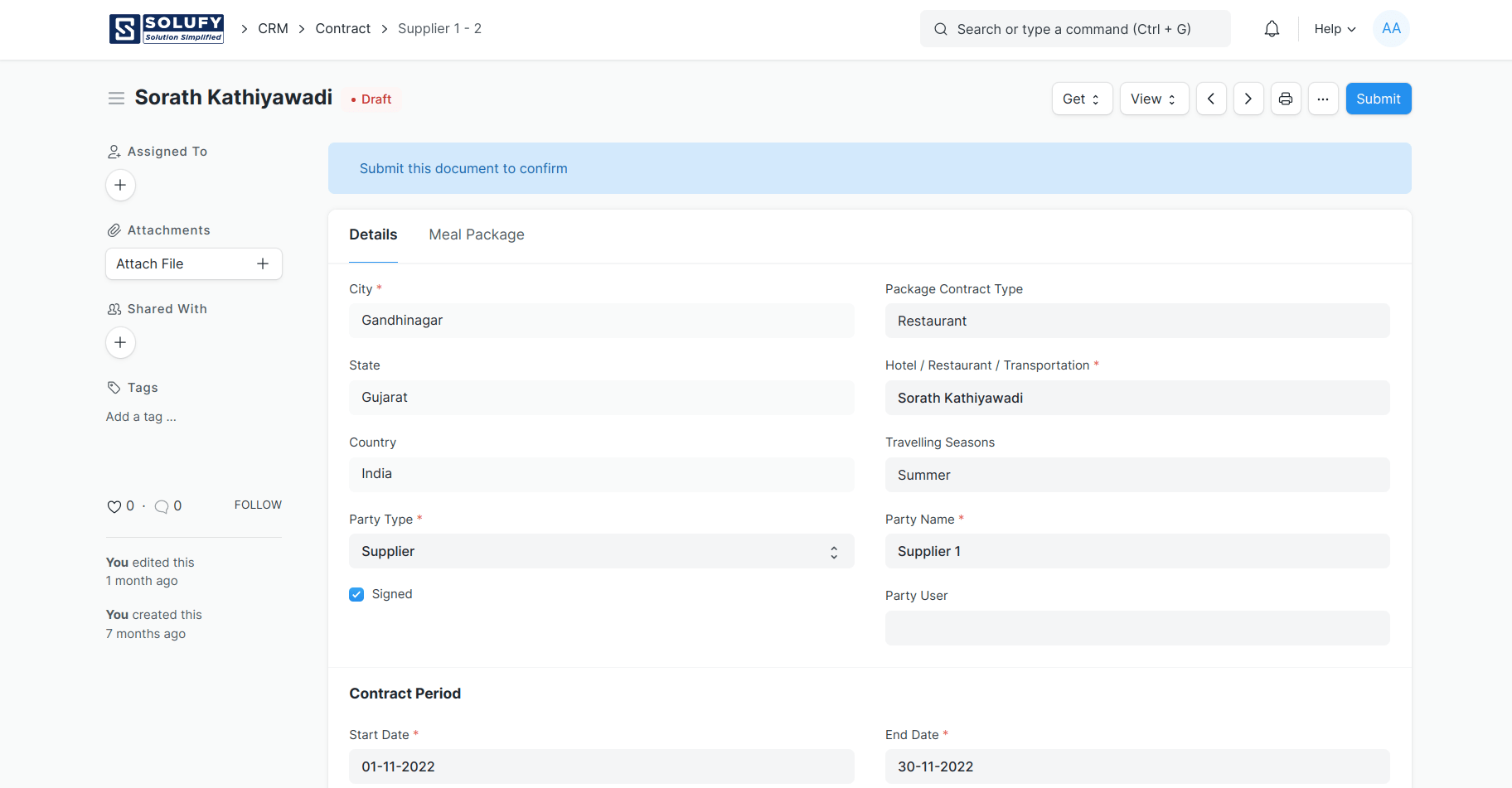
Task: Open the View dropdown
Action: 1154,99
